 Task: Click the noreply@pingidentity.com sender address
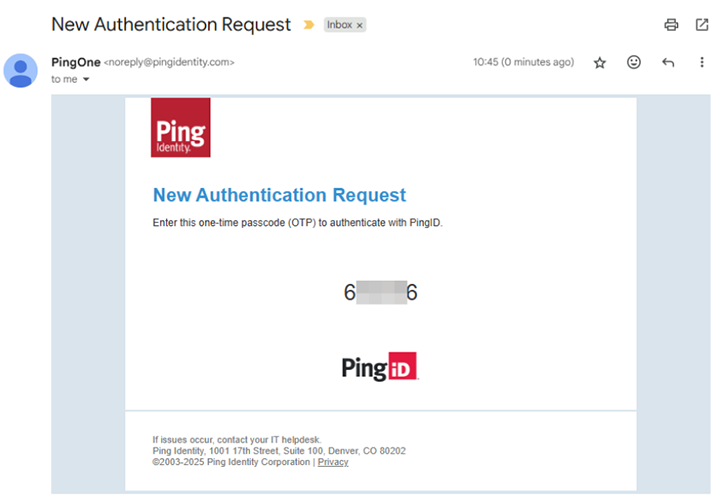coord(169,62)
